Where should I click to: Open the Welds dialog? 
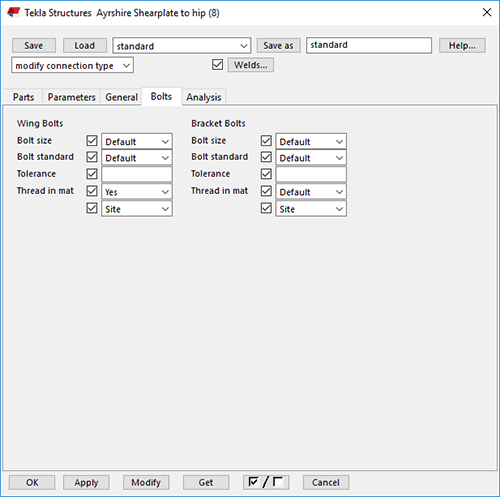(251, 65)
